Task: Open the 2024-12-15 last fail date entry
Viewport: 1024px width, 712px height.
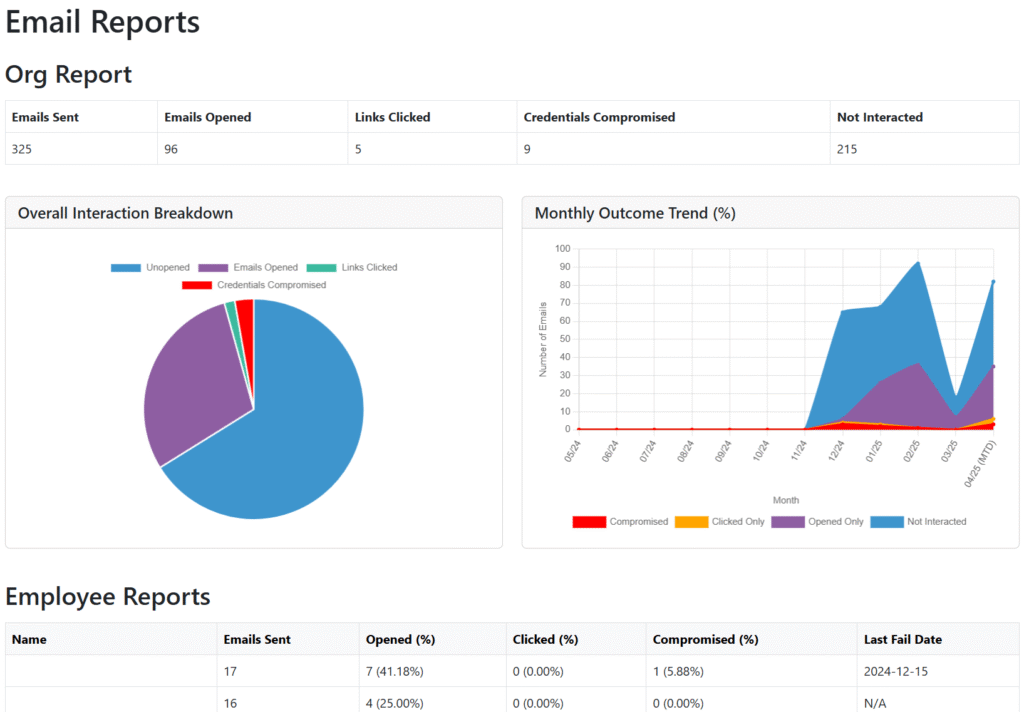Action: coord(898,671)
